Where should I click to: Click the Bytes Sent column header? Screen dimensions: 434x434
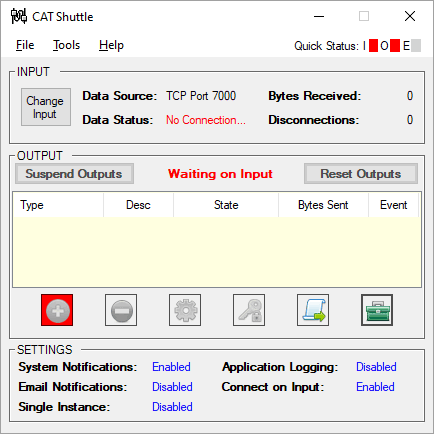pyautogui.click(x=323, y=205)
